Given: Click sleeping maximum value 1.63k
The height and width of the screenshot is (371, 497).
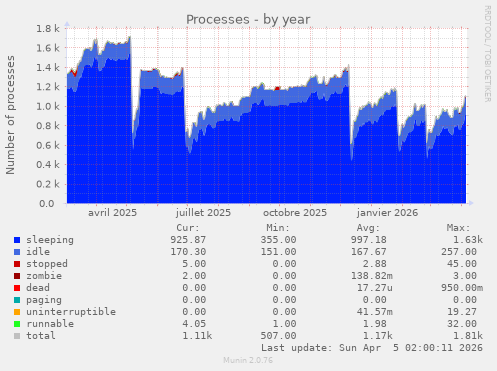Looking at the screenshot, I should tap(468, 240).
